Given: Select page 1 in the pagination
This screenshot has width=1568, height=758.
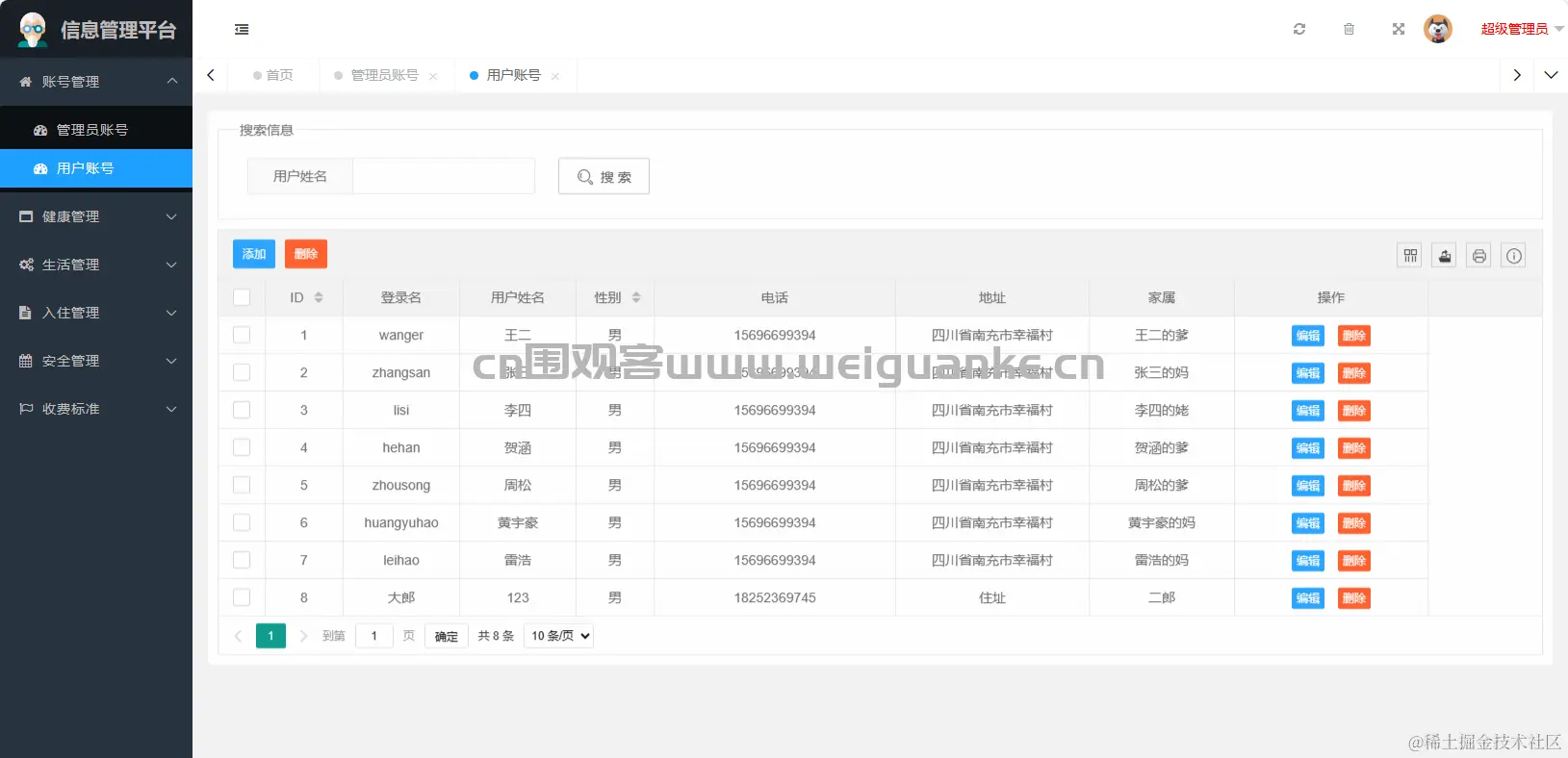Looking at the screenshot, I should [270, 636].
